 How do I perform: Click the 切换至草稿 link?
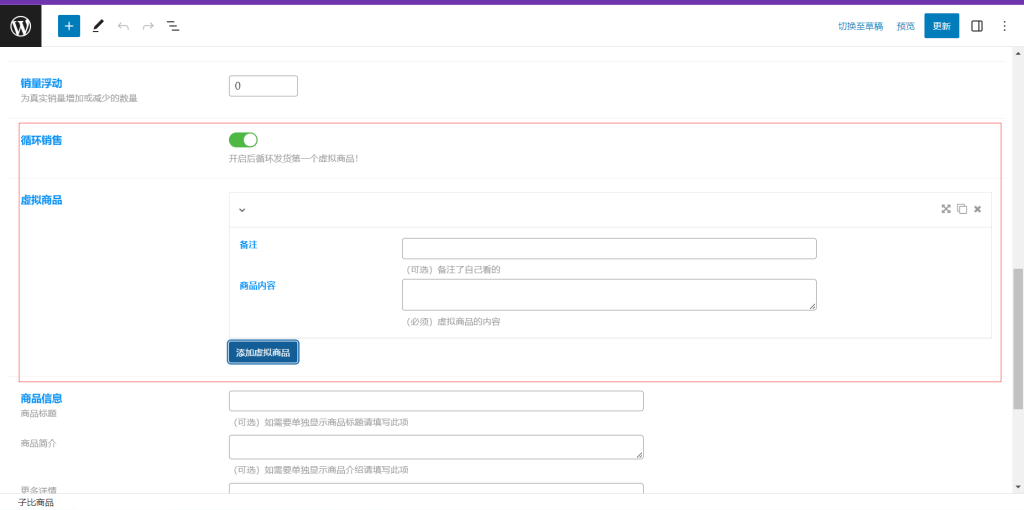coord(860,26)
